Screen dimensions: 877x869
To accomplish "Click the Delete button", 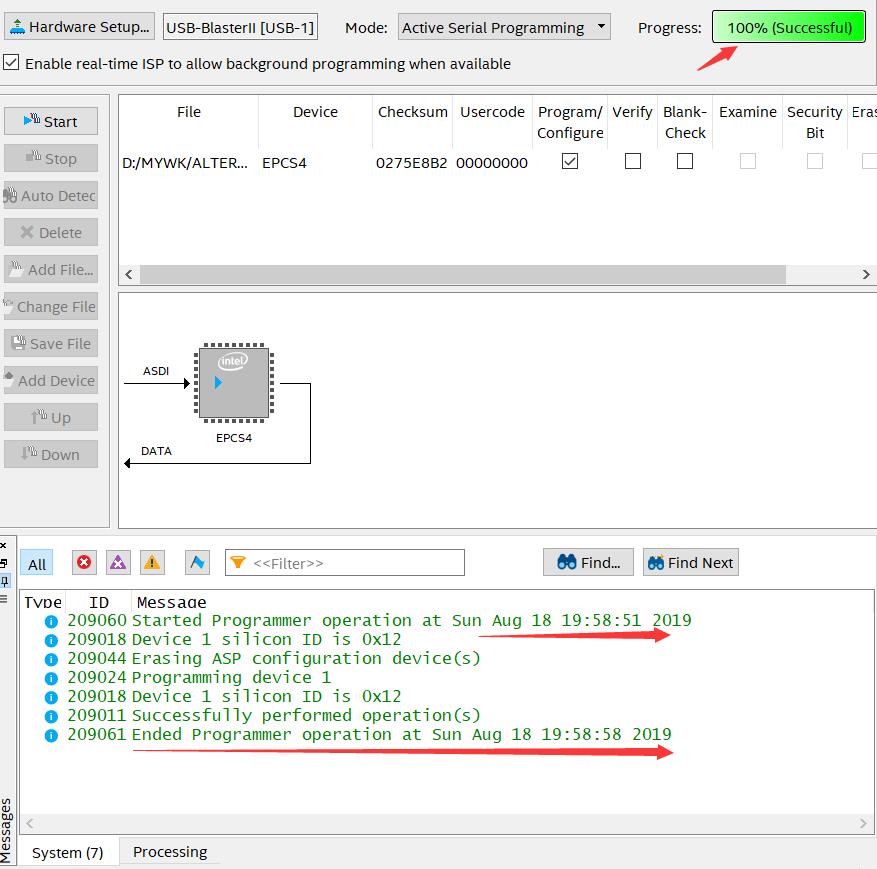I will [x=51, y=232].
